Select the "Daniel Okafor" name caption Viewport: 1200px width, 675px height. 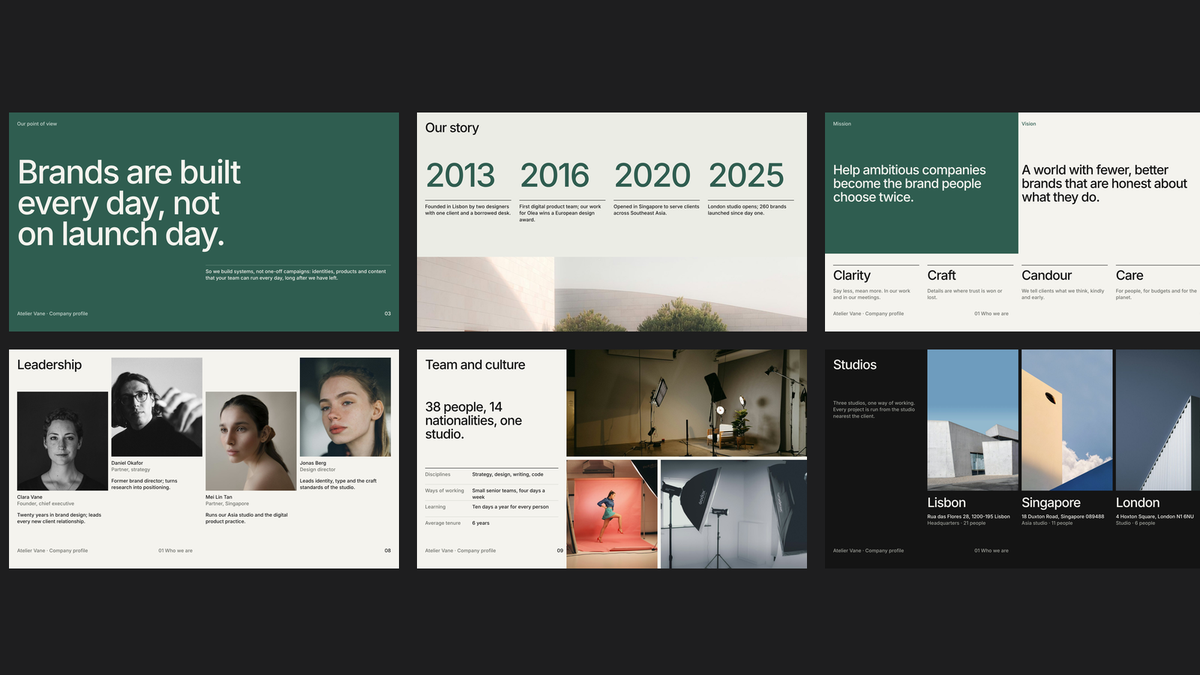[x=127, y=463]
